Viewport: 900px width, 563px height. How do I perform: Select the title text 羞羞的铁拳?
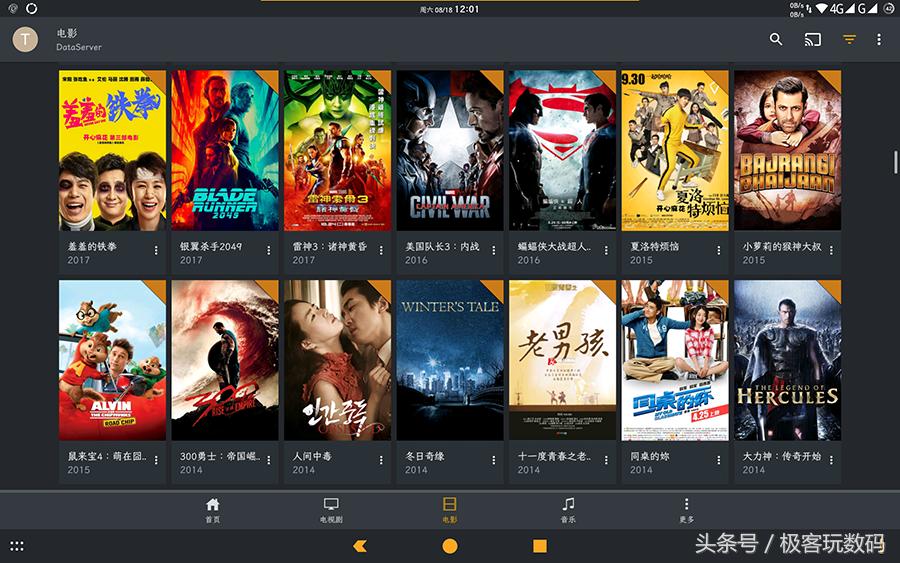[92, 246]
